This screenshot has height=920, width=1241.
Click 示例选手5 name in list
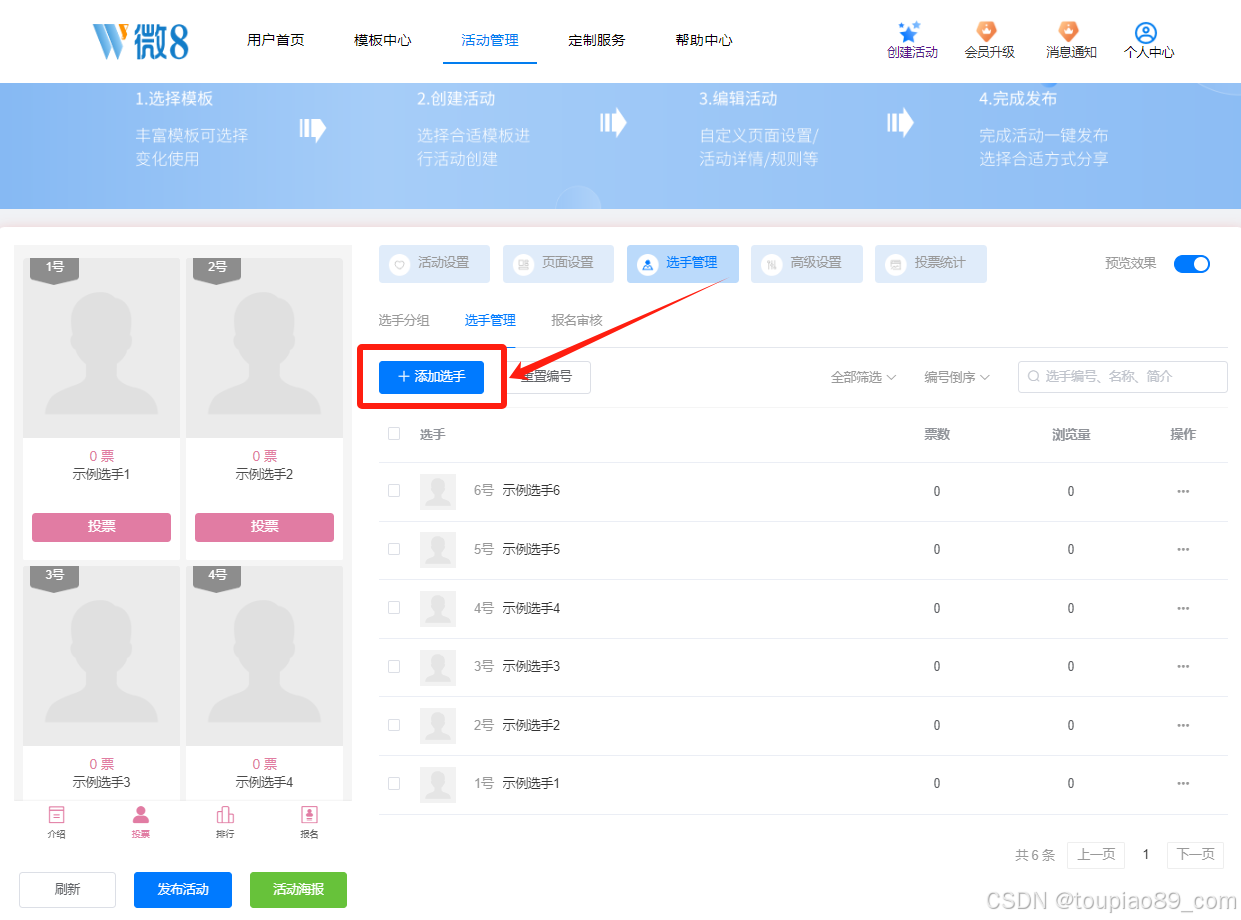click(531, 550)
